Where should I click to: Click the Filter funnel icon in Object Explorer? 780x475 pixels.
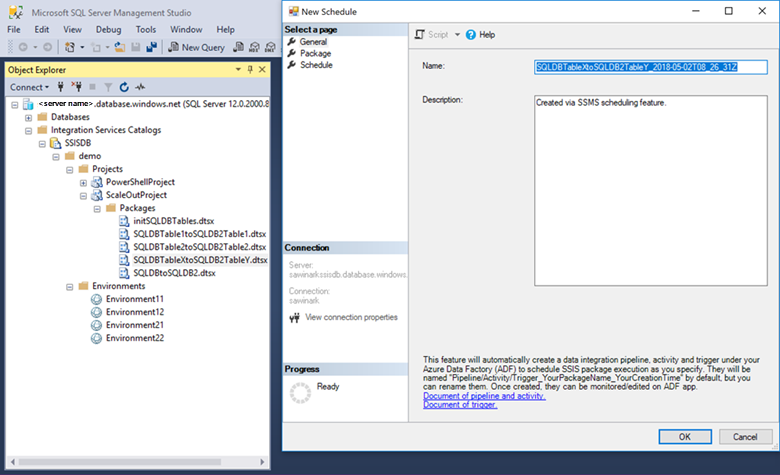tap(108, 88)
